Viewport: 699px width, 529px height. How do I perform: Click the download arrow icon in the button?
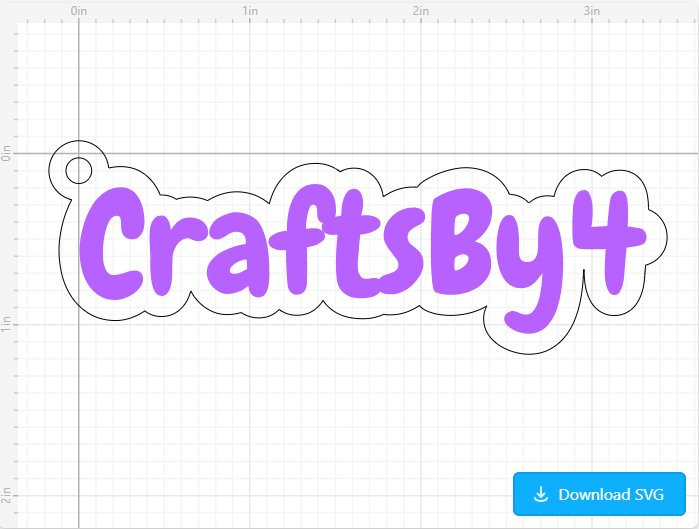pyautogui.click(x=541, y=494)
